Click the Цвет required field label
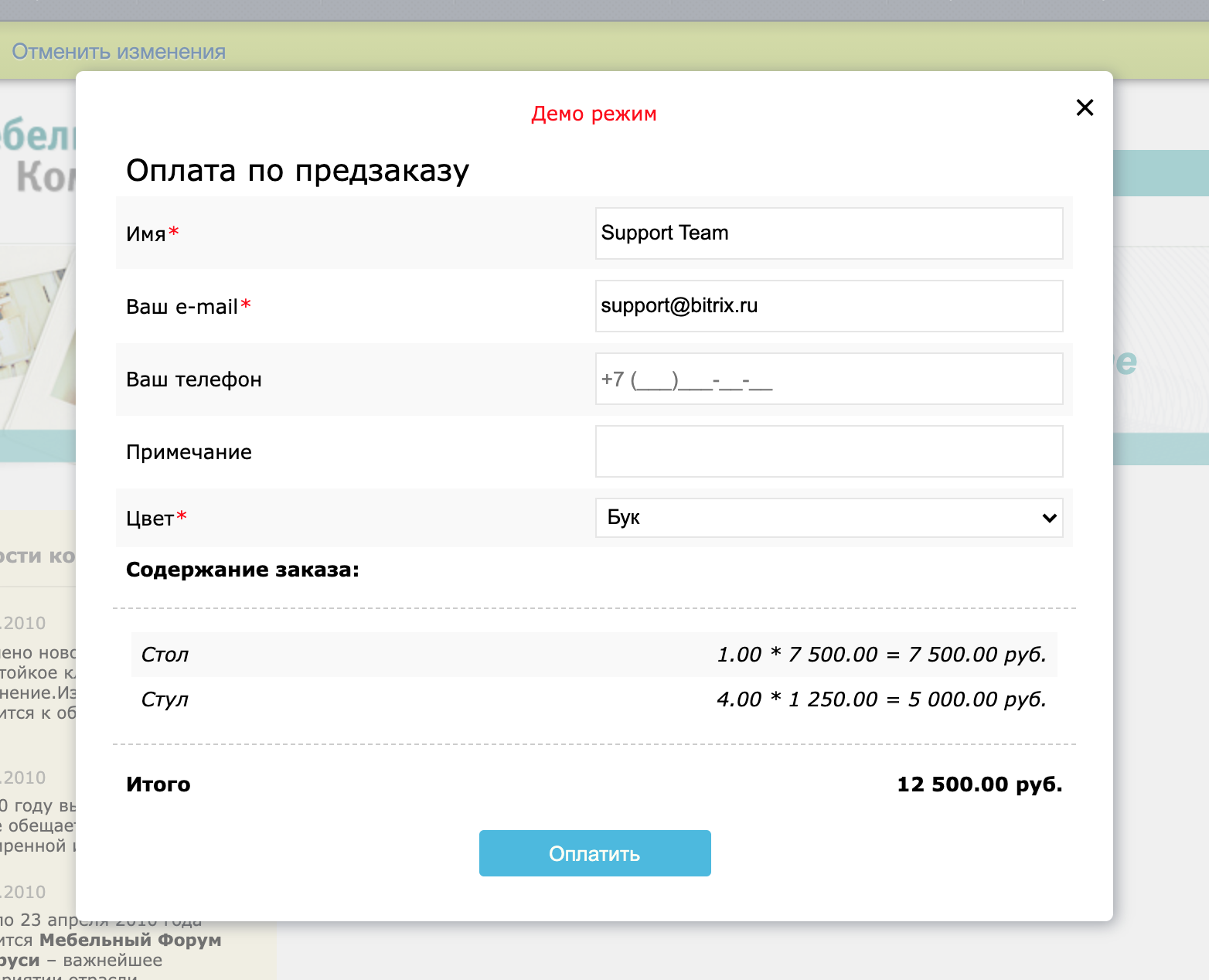The height and width of the screenshot is (980, 1209). pyautogui.click(x=150, y=519)
